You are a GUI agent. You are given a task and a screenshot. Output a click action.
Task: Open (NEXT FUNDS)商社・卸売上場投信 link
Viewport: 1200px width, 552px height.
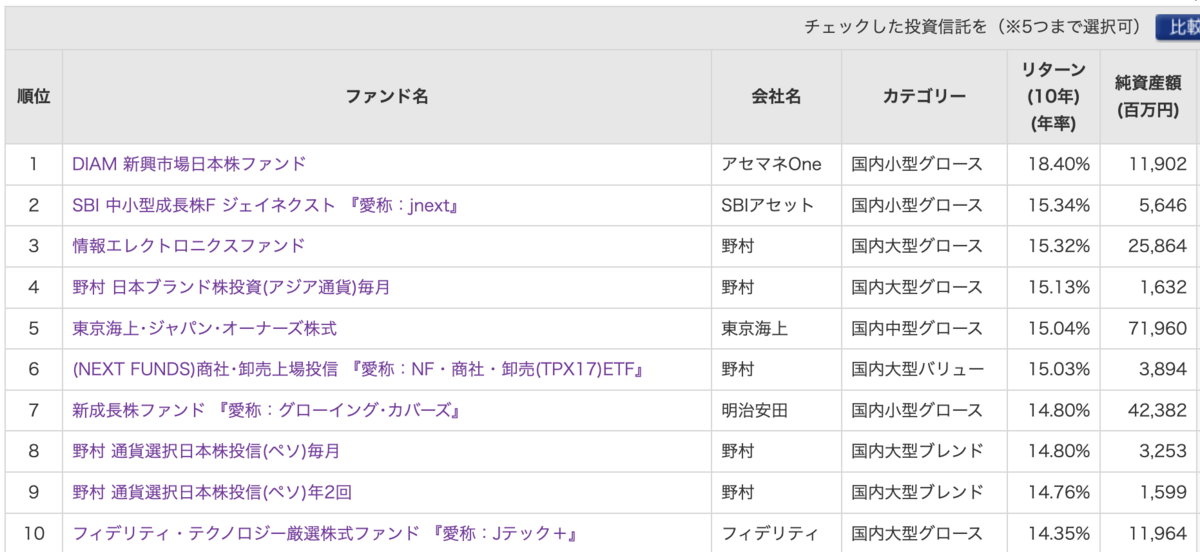click(x=357, y=369)
